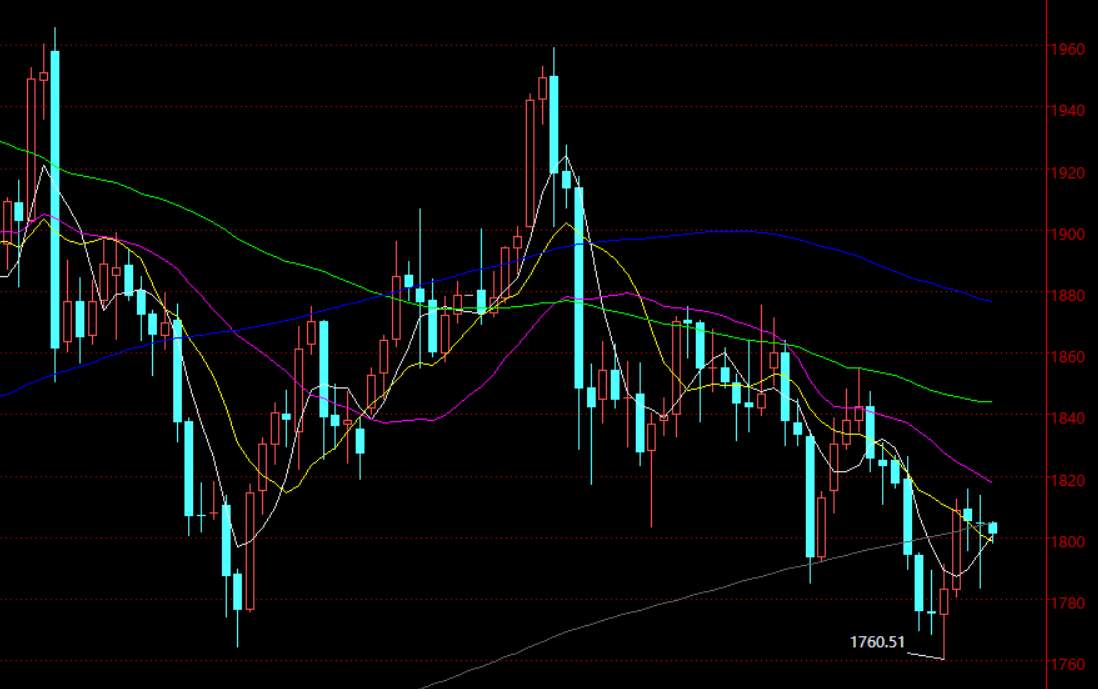
Task: Click the 1760 price axis label
Action: pos(1068,664)
